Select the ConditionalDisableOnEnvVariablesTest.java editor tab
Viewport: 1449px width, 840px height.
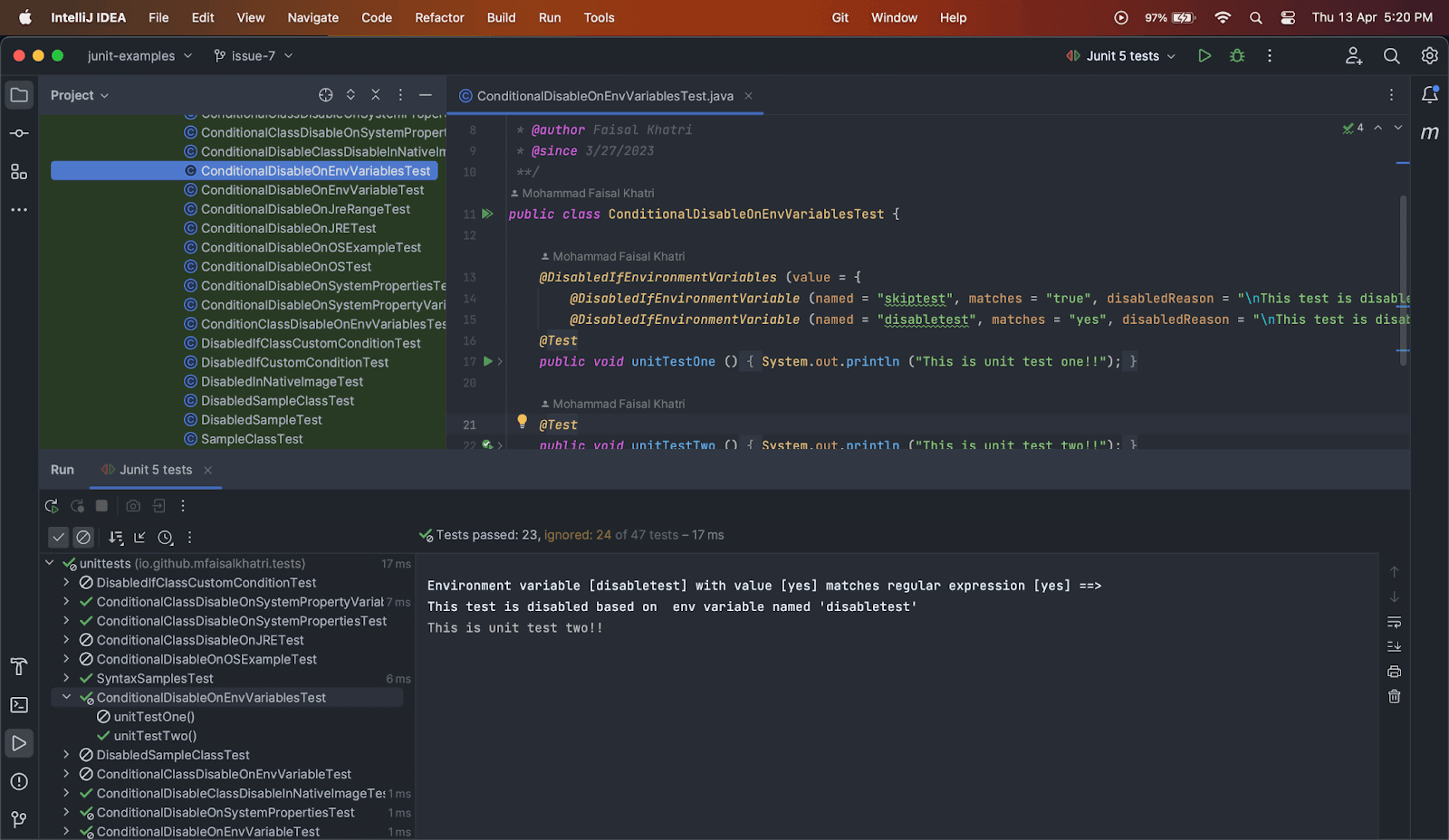604,96
